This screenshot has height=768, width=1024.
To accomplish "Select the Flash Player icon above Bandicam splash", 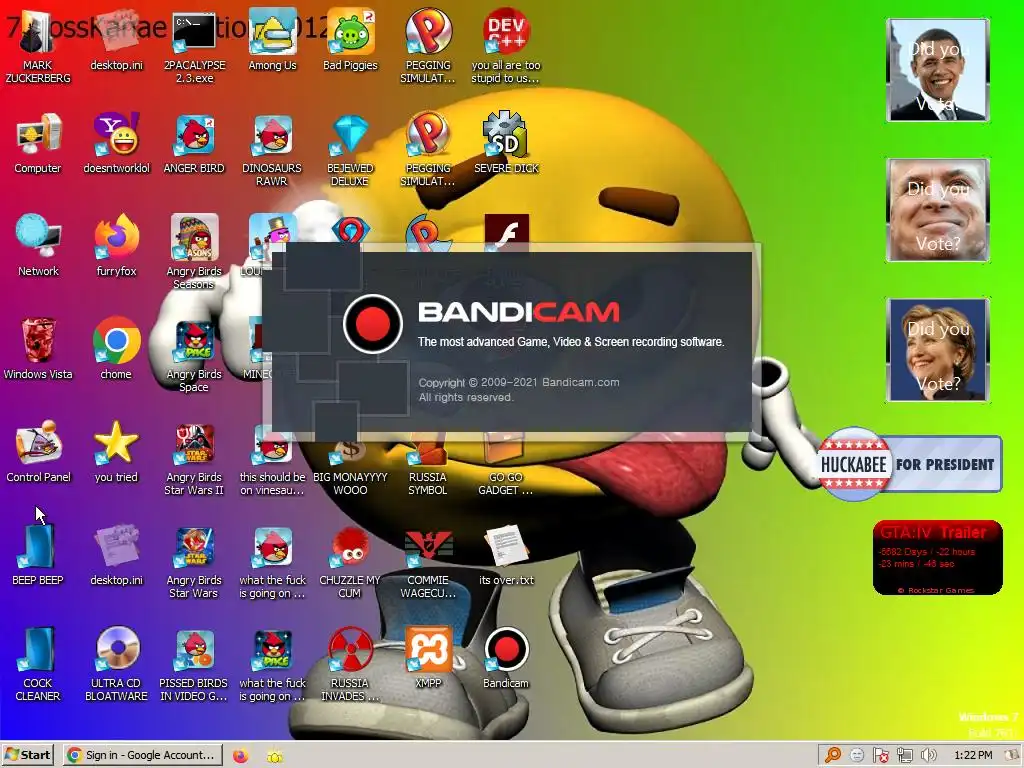I will coord(506,231).
